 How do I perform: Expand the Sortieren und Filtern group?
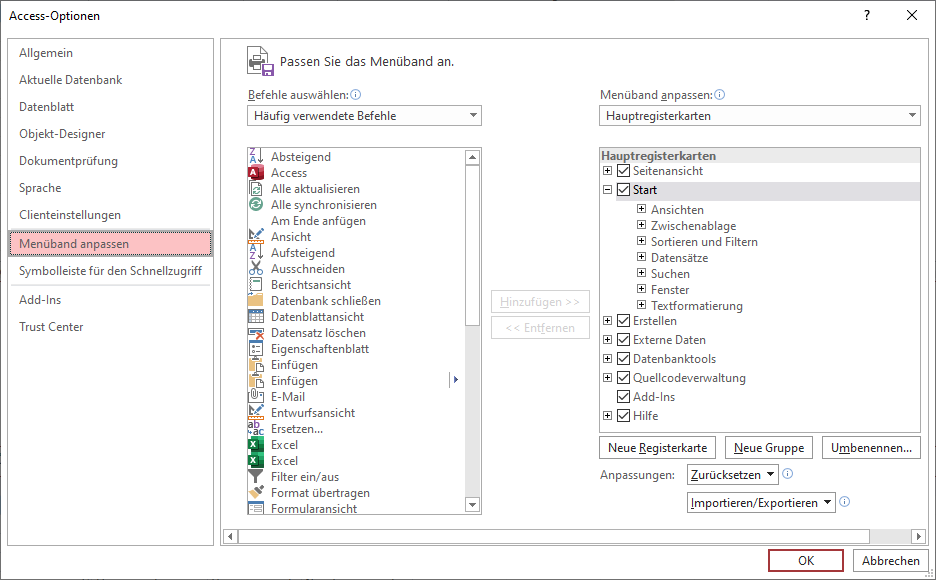pos(642,242)
